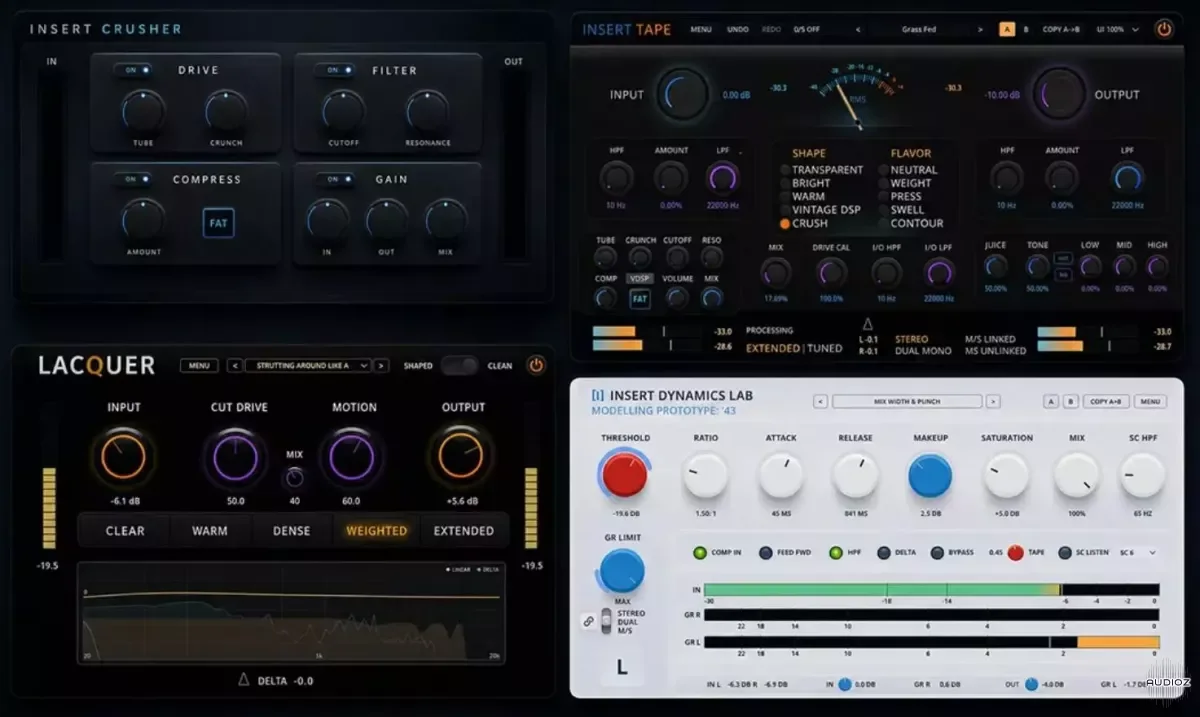
Task: Click previous preset arrow in Insert Tape
Action: pyautogui.click(x=857, y=30)
